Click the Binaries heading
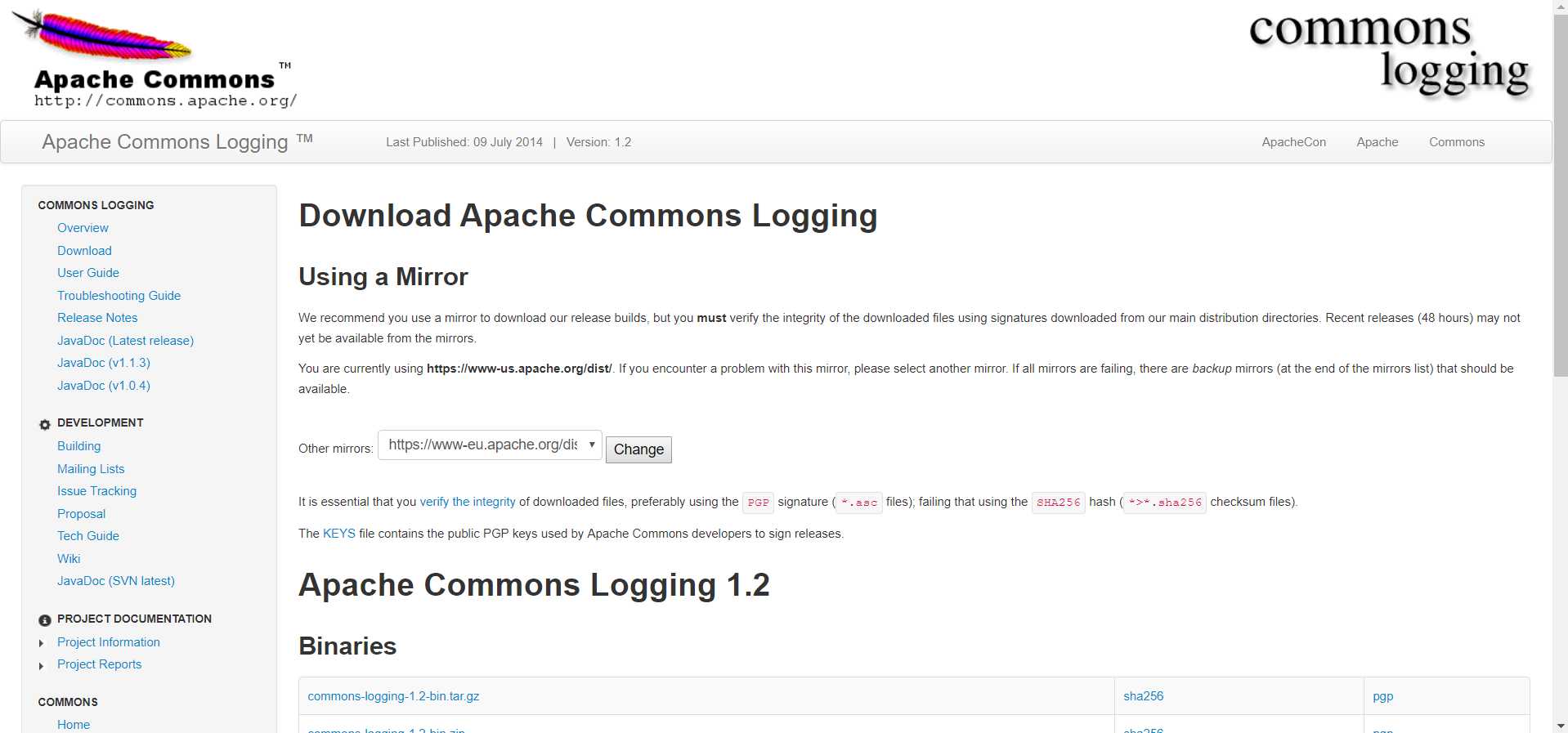 click(347, 646)
